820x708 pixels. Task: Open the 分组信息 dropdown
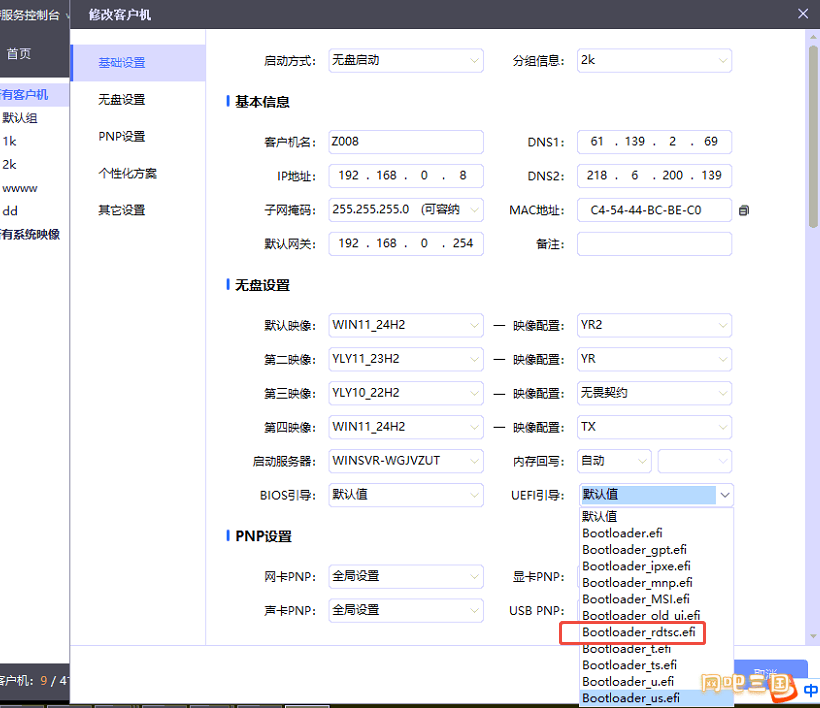tap(654, 61)
